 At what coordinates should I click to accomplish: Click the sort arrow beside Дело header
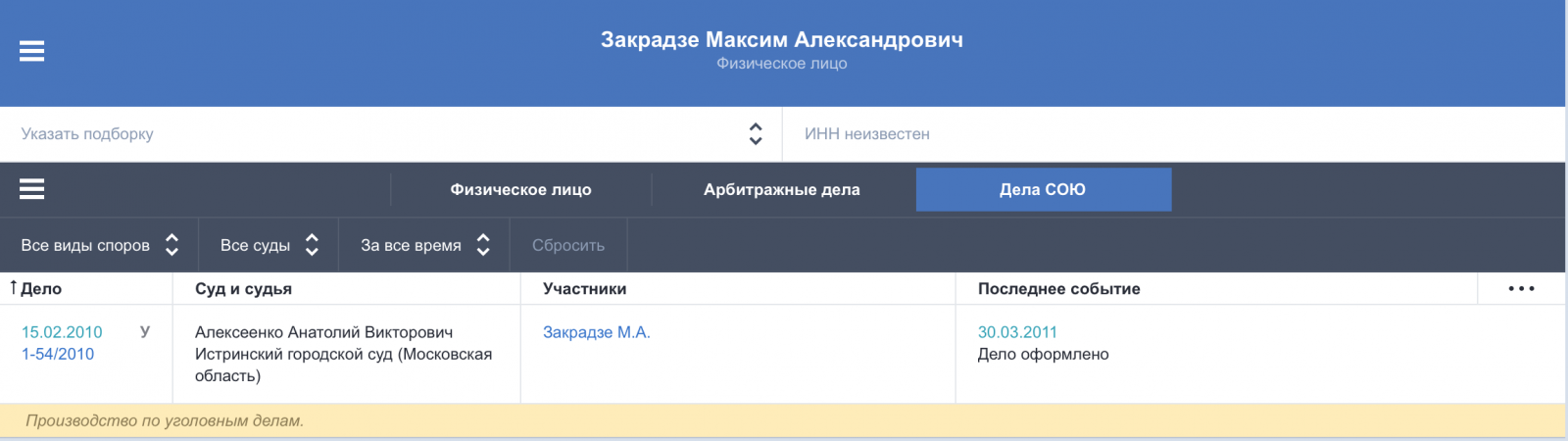click(x=14, y=288)
